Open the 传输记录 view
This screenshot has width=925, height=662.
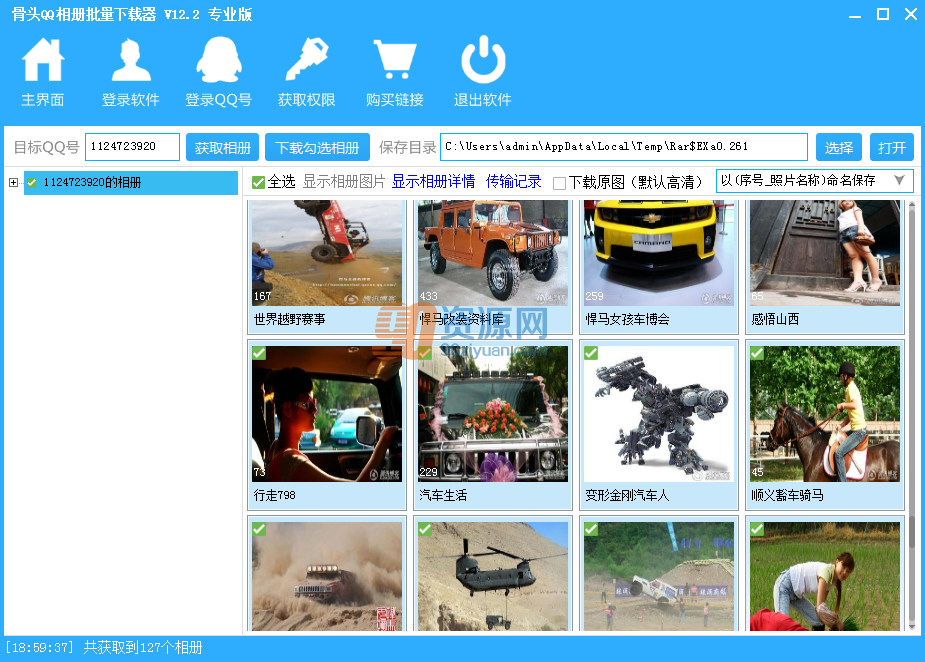click(x=513, y=182)
